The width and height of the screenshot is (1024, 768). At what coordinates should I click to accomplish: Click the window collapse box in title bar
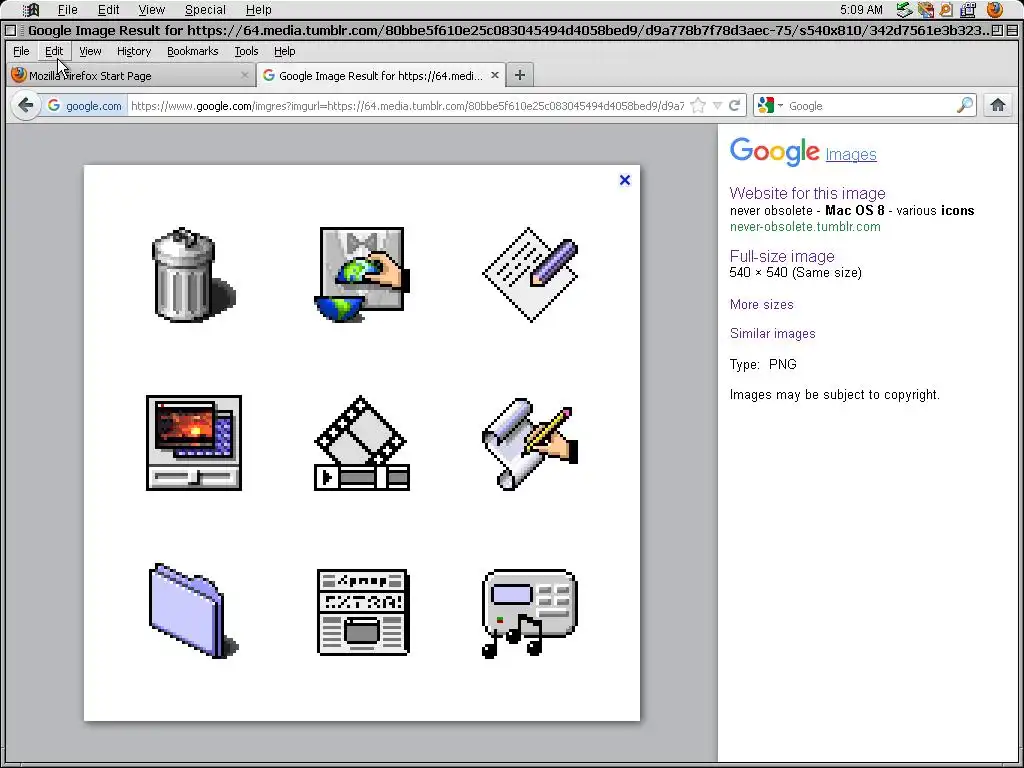tap(1012, 30)
